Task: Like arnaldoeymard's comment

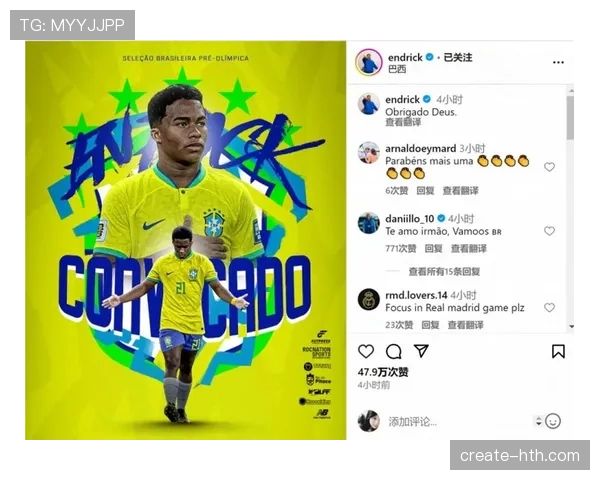Action: point(549,167)
